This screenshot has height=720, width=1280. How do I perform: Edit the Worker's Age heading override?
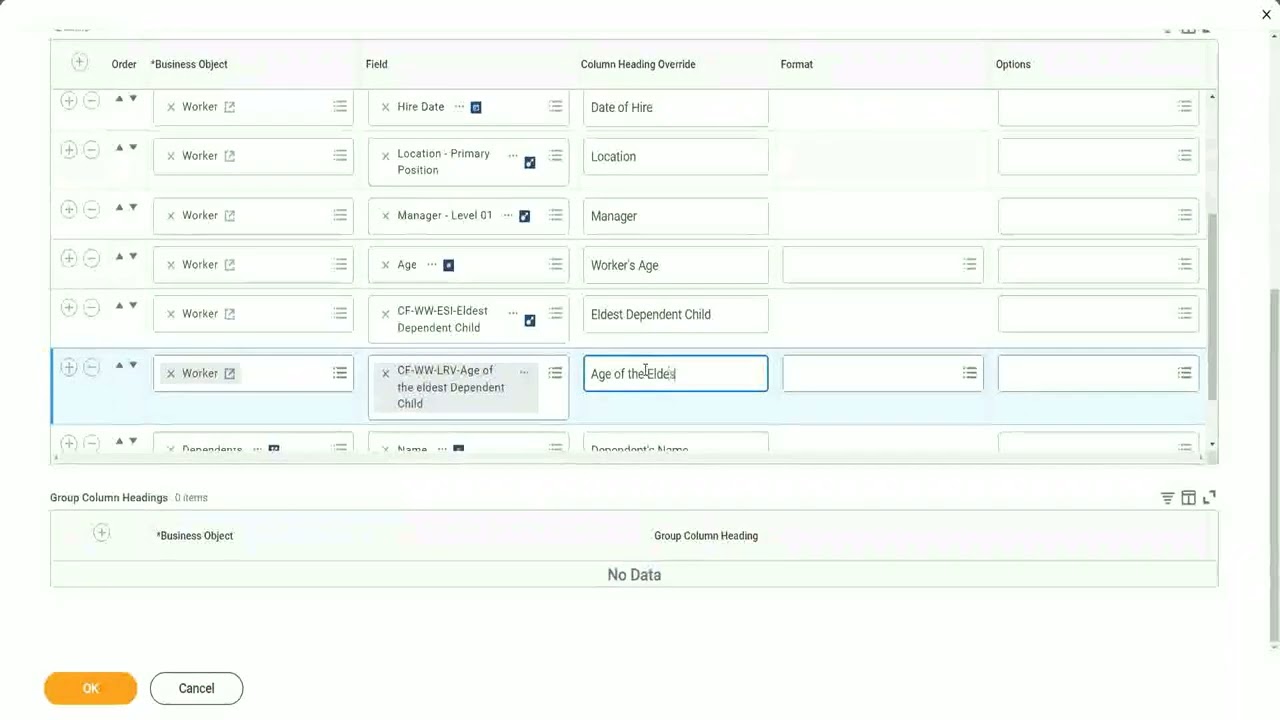pyautogui.click(x=676, y=265)
